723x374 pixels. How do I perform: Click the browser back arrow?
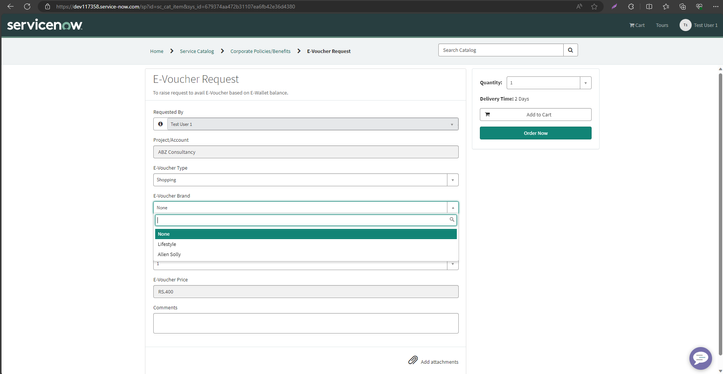[11, 6]
